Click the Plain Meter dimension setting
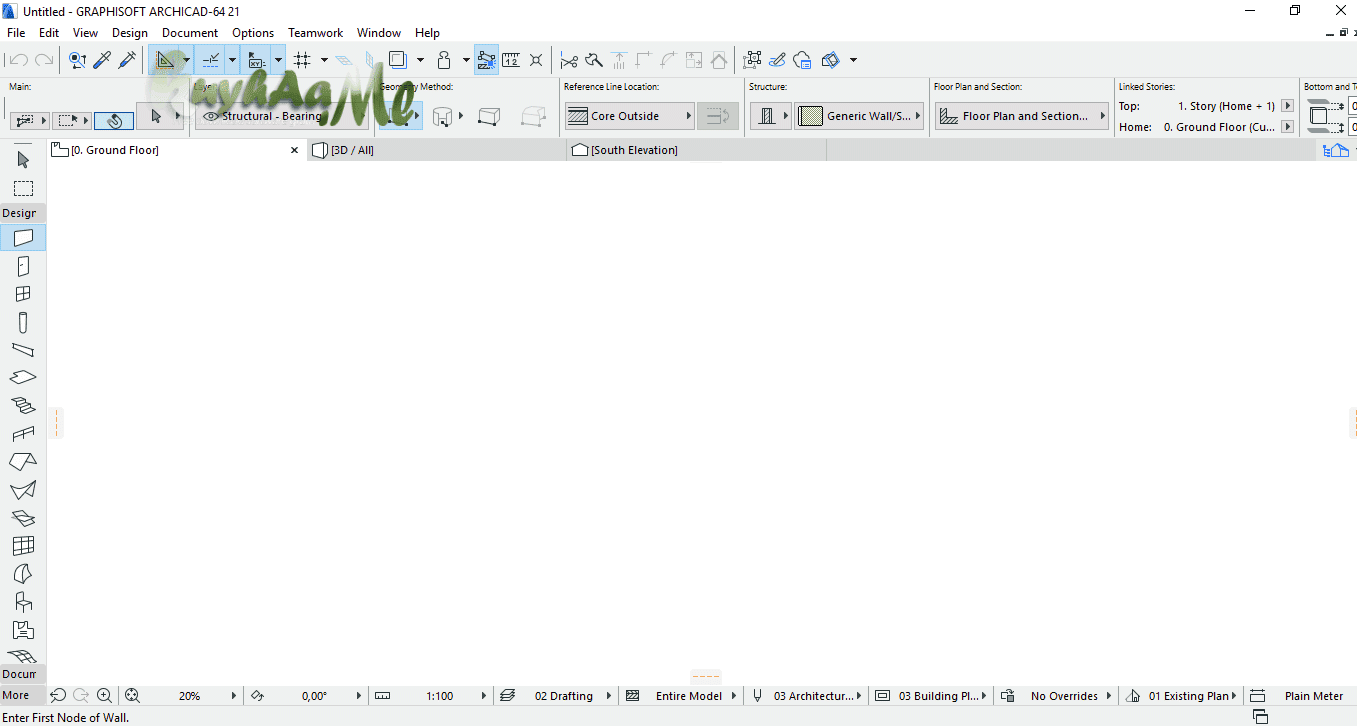Image resolution: width=1357 pixels, height=726 pixels. (x=1313, y=696)
